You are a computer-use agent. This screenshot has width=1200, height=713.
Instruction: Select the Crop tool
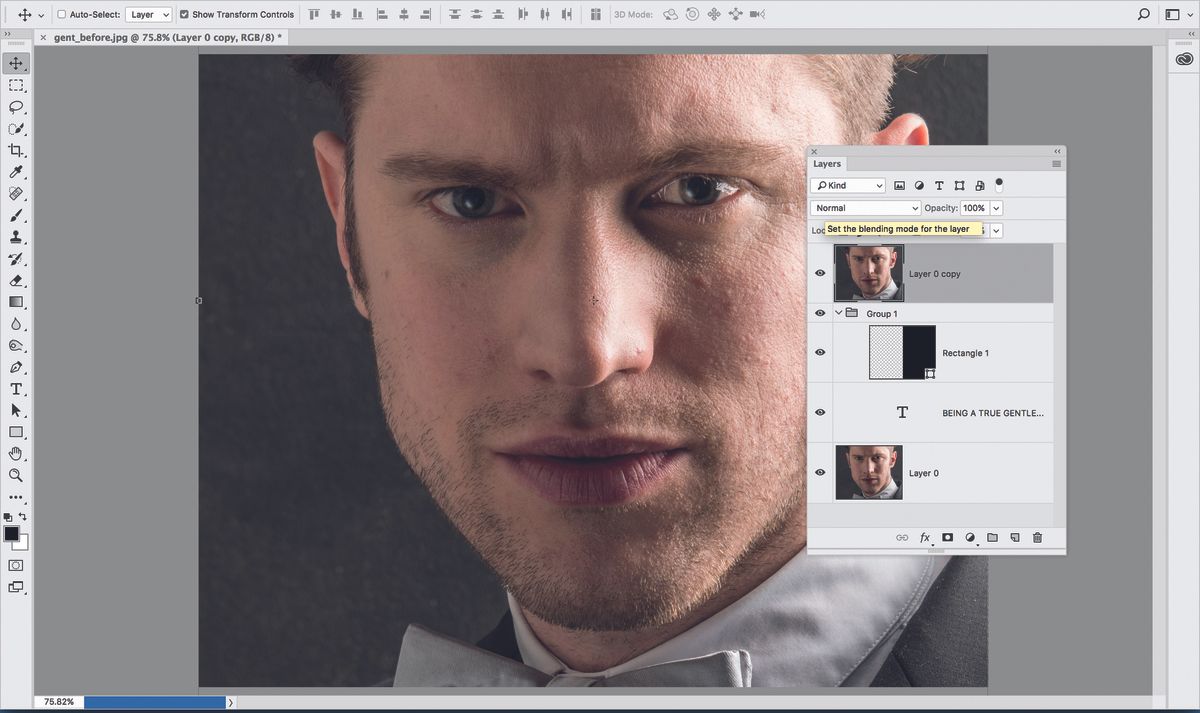(x=16, y=150)
